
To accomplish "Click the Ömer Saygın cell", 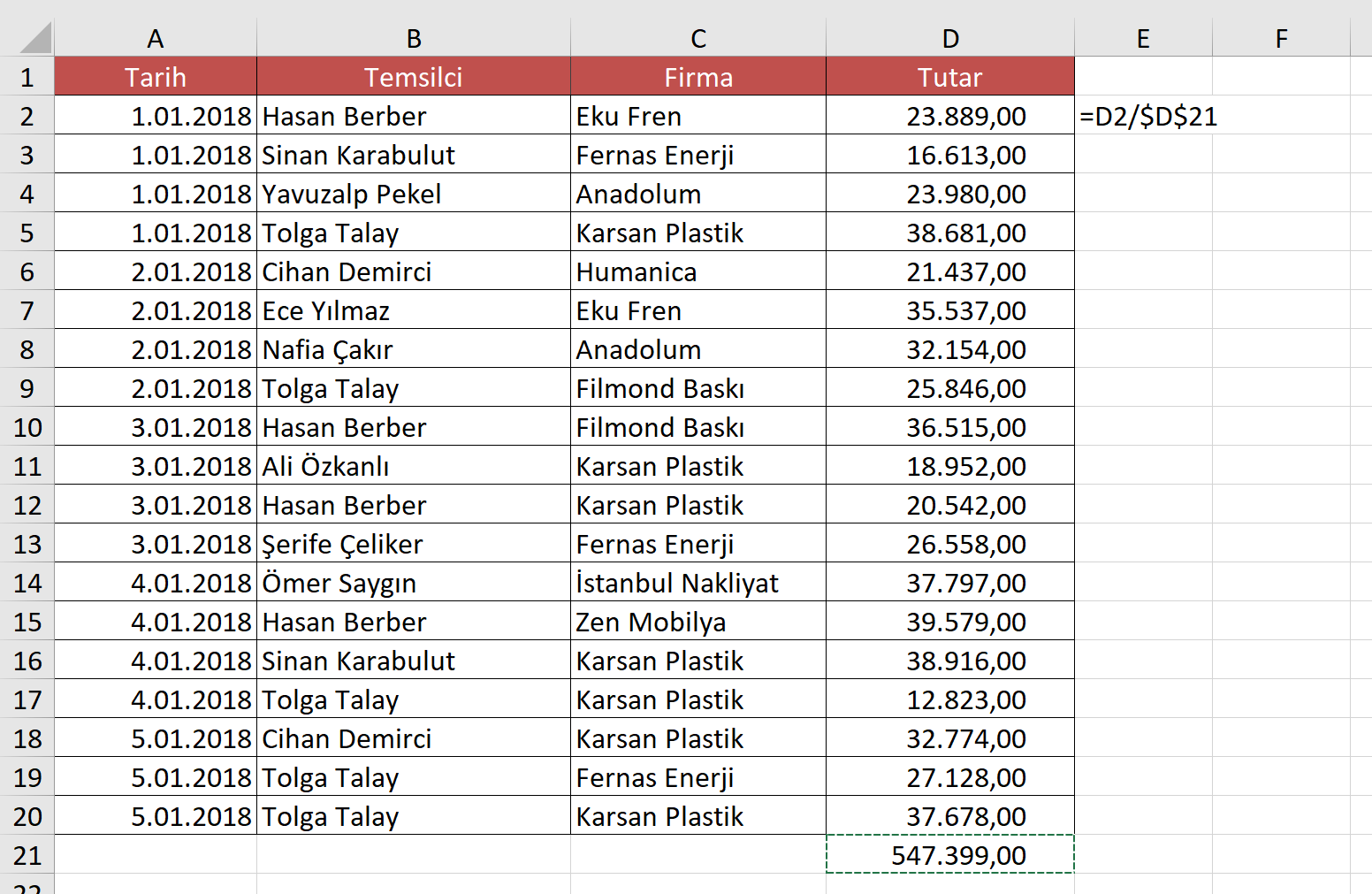I will tap(414, 583).
